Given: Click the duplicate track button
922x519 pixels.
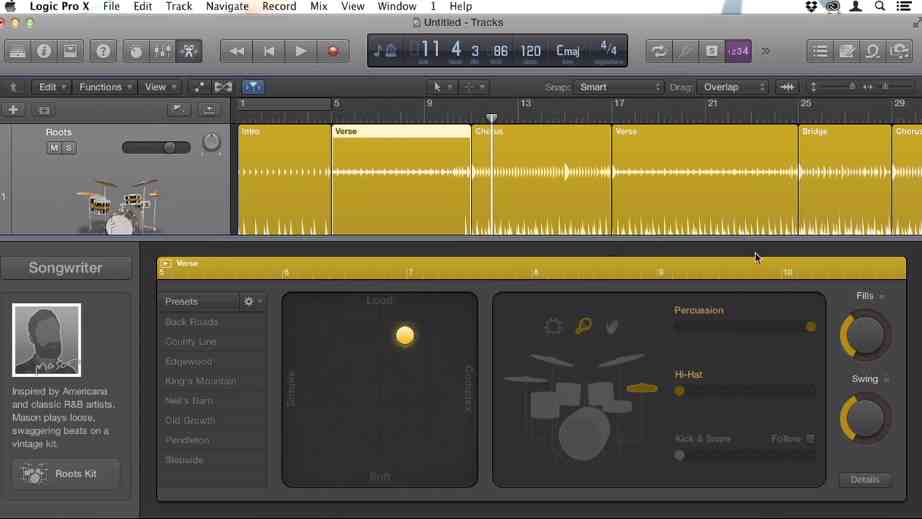Looking at the screenshot, I should (x=44, y=110).
